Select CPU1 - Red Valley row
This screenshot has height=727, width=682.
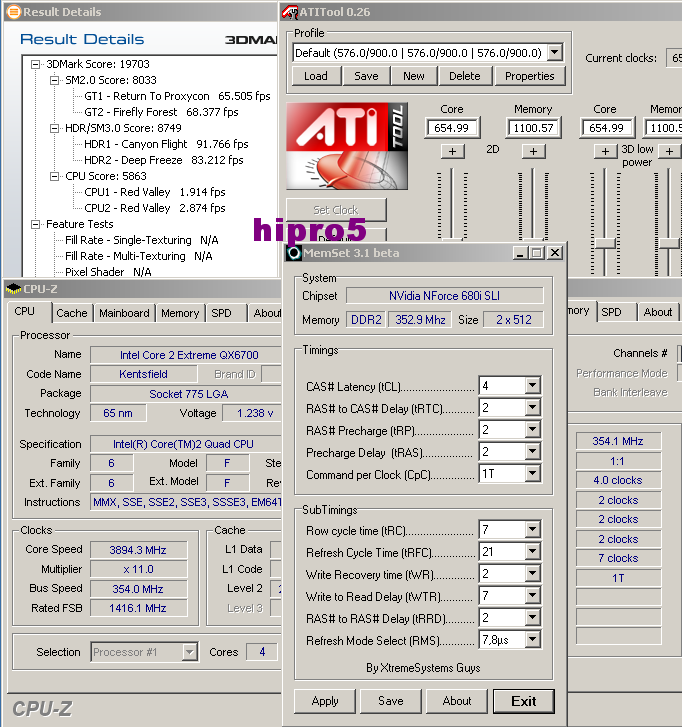tap(154, 192)
